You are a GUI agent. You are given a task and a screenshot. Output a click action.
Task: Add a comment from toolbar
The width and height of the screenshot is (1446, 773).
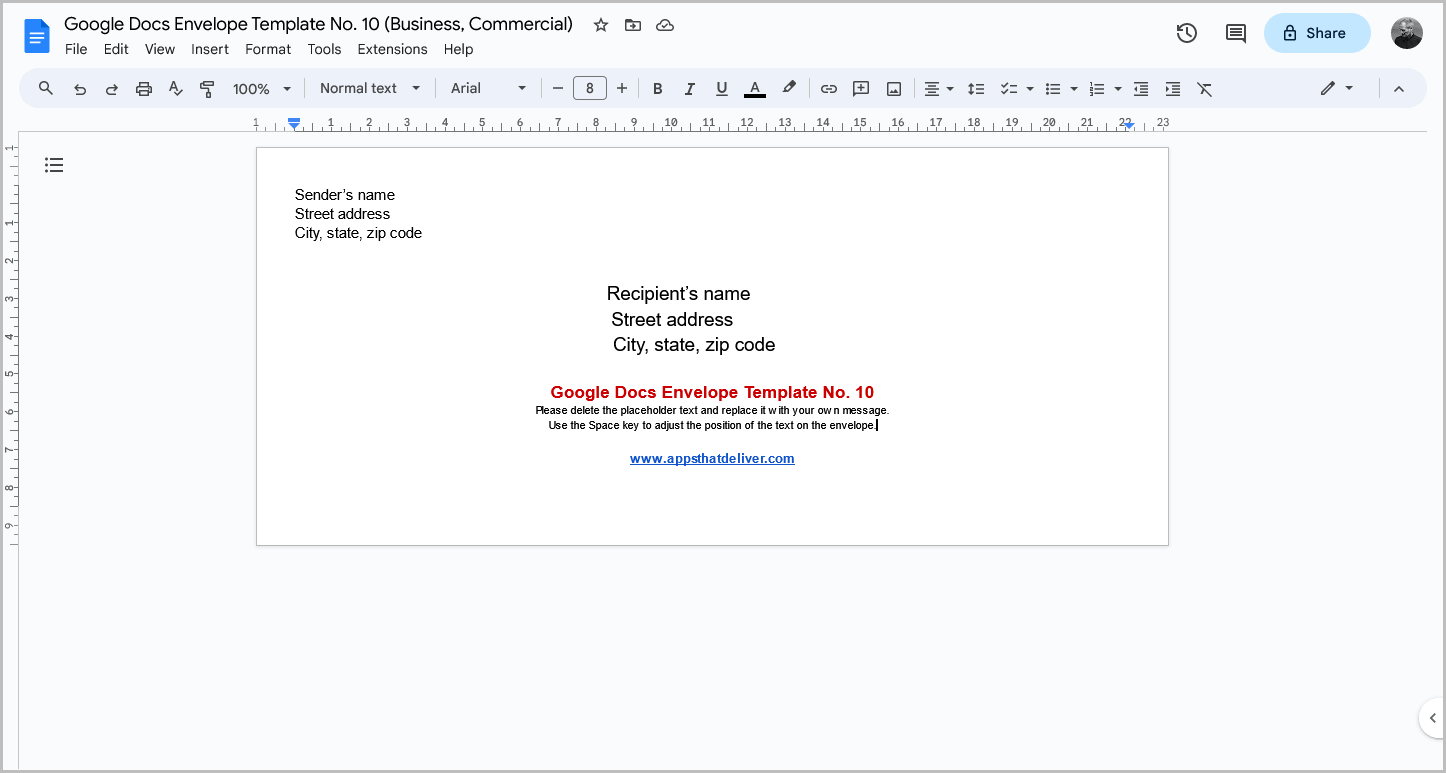click(x=861, y=89)
